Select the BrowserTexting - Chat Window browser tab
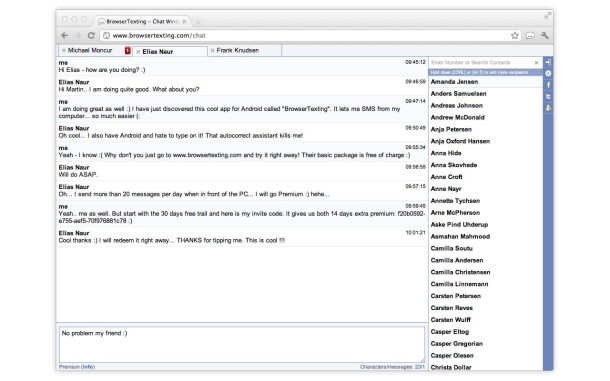610x381 pixels. pyautogui.click(x=142, y=21)
